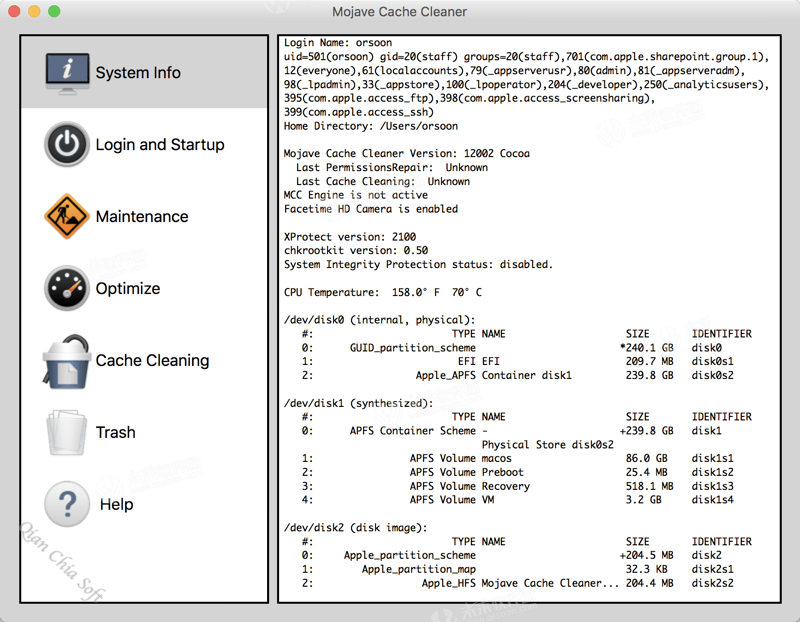The width and height of the screenshot is (800, 622).
Task: Click APFS Container Scheme disk1 row
Action: 512,431
